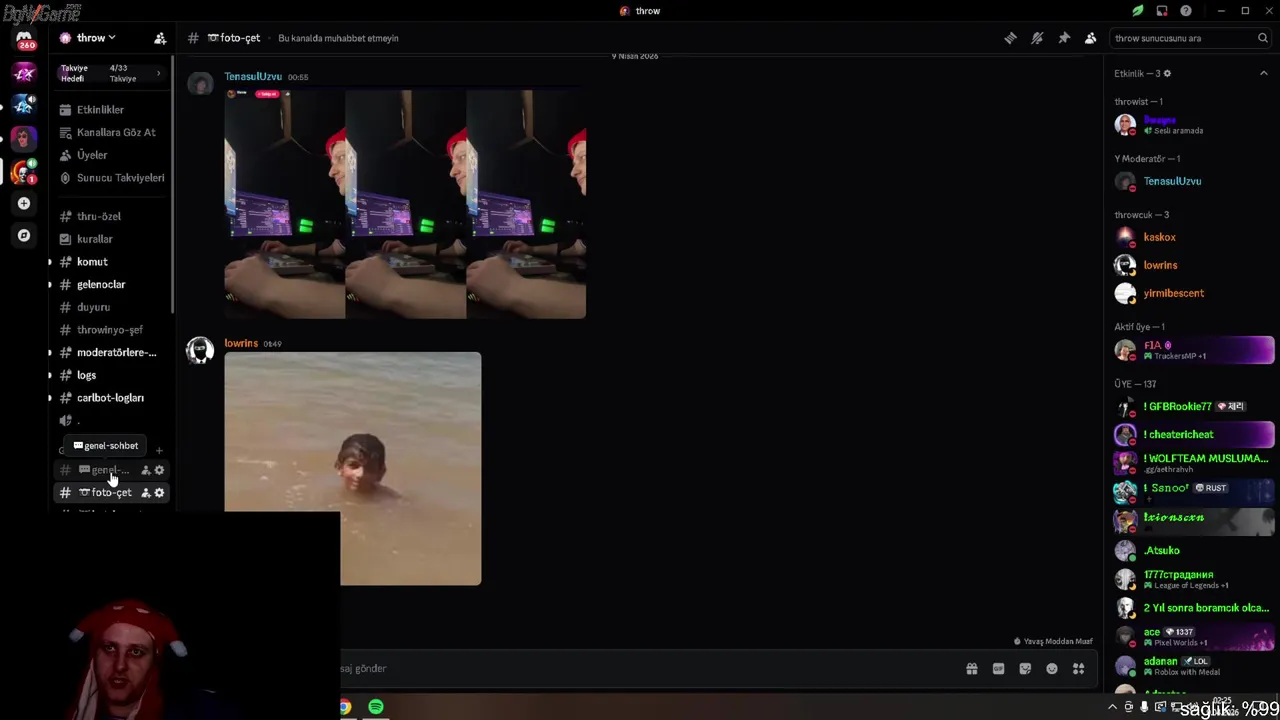This screenshot has height=720, width=1280.
Task: Open Spotify from the taskbar
Action: (376, 707)
